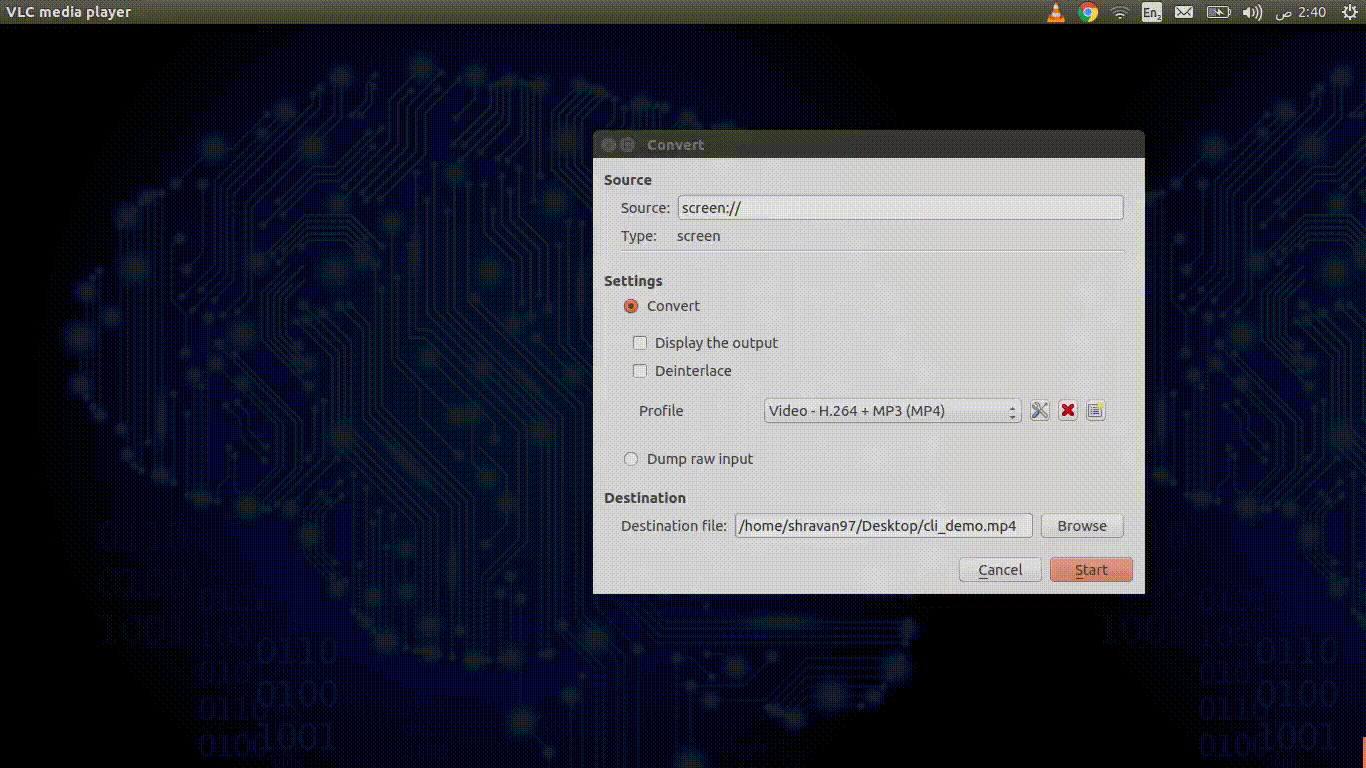Open the En keyboard language menu

1152,12
